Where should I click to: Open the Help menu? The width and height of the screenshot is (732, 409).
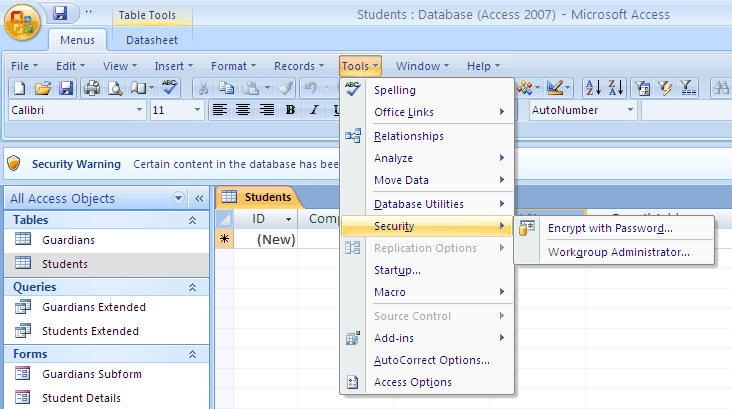483,66
